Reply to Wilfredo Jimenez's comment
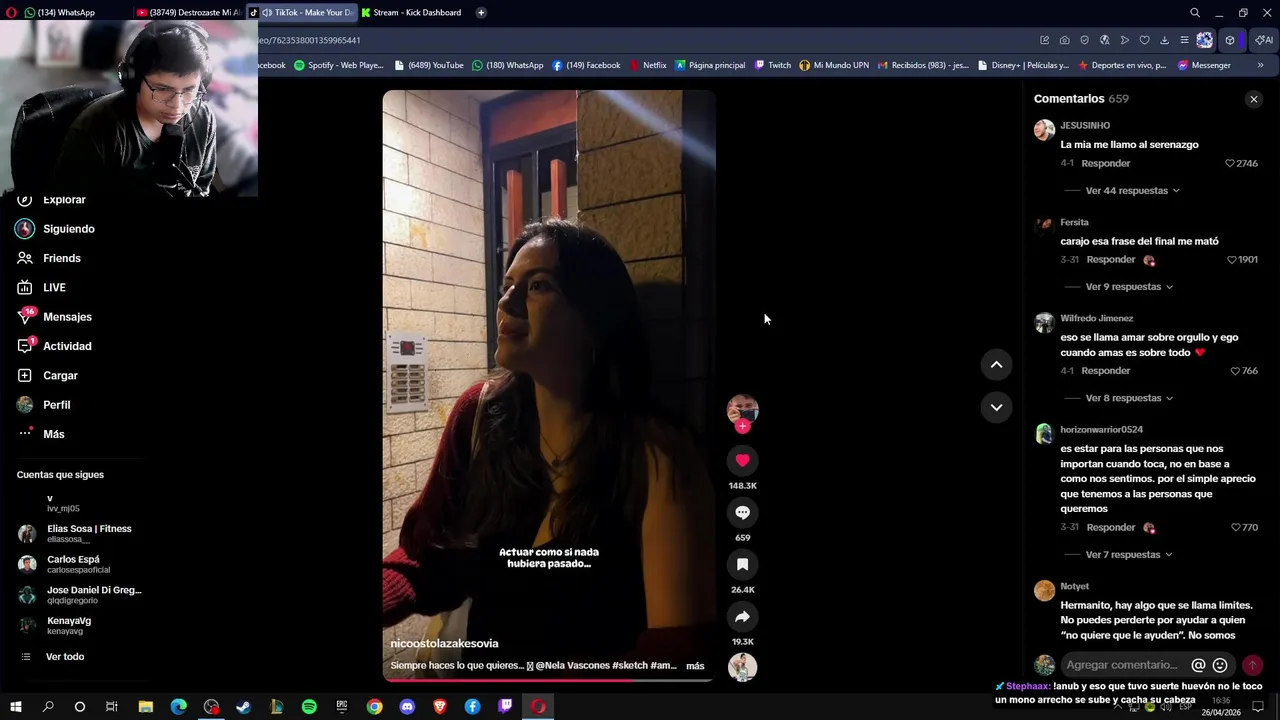1280x720 pixels. tap(1105, 371)
